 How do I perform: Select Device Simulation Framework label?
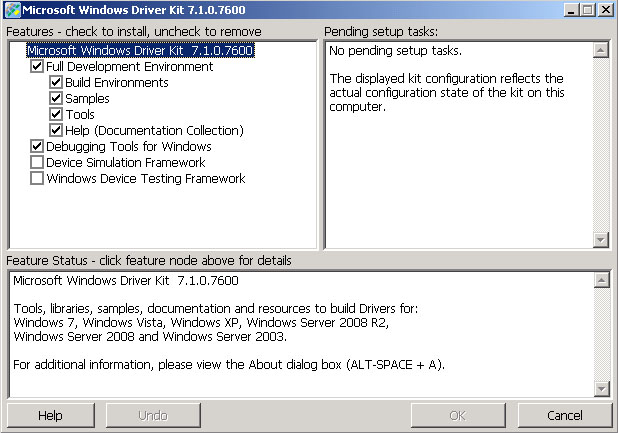(125, 163)
